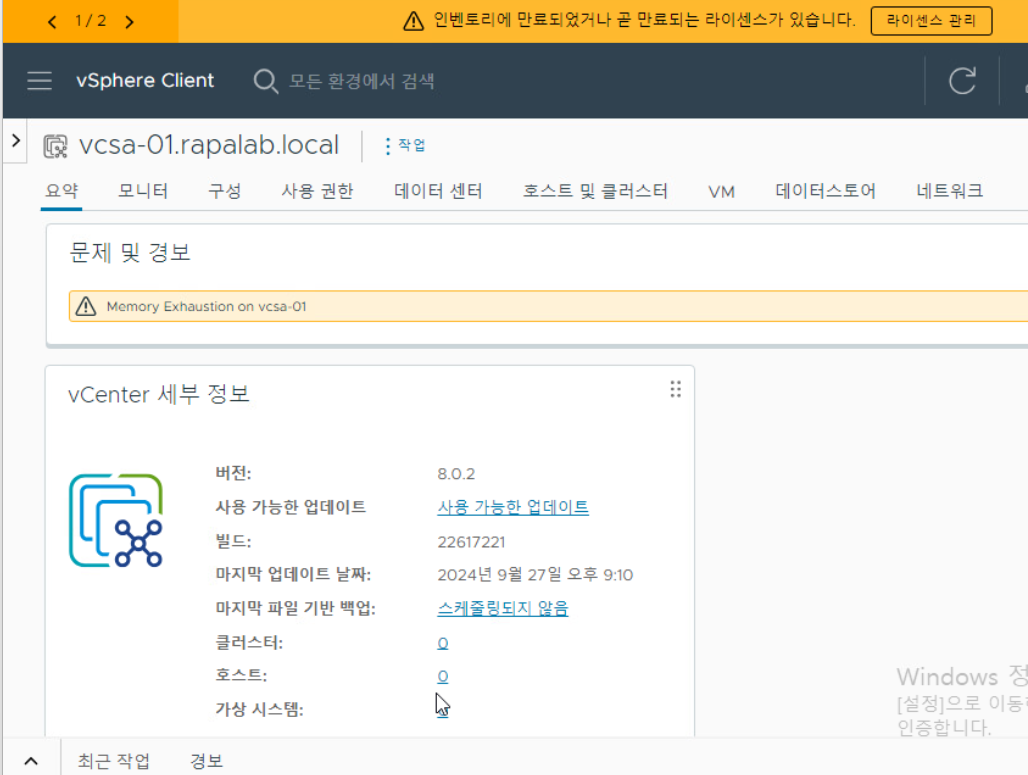Open the 경보 bottom tab
1028x775 pixels.
[x=207, y=761]
